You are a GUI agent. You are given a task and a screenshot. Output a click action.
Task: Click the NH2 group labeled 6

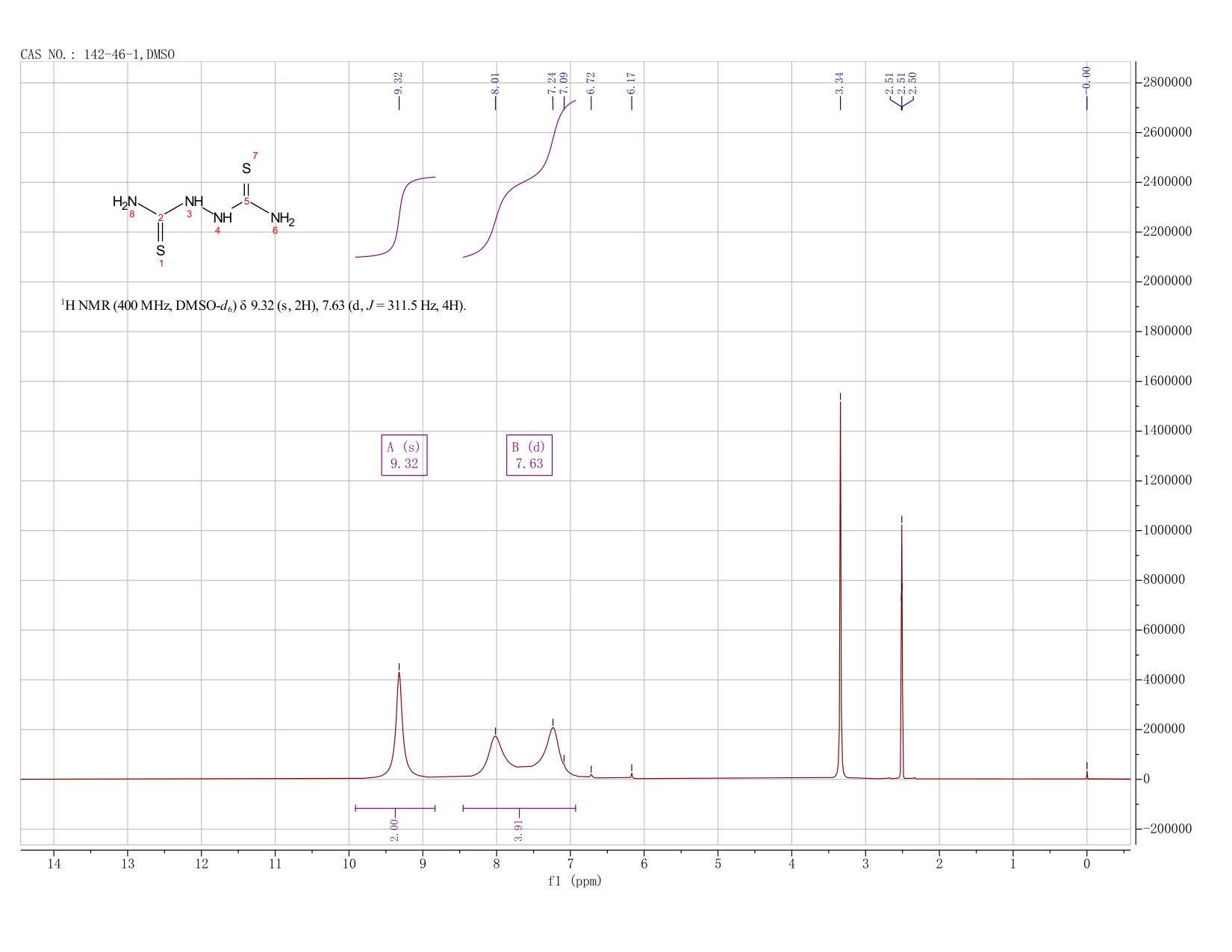point(283,219)
